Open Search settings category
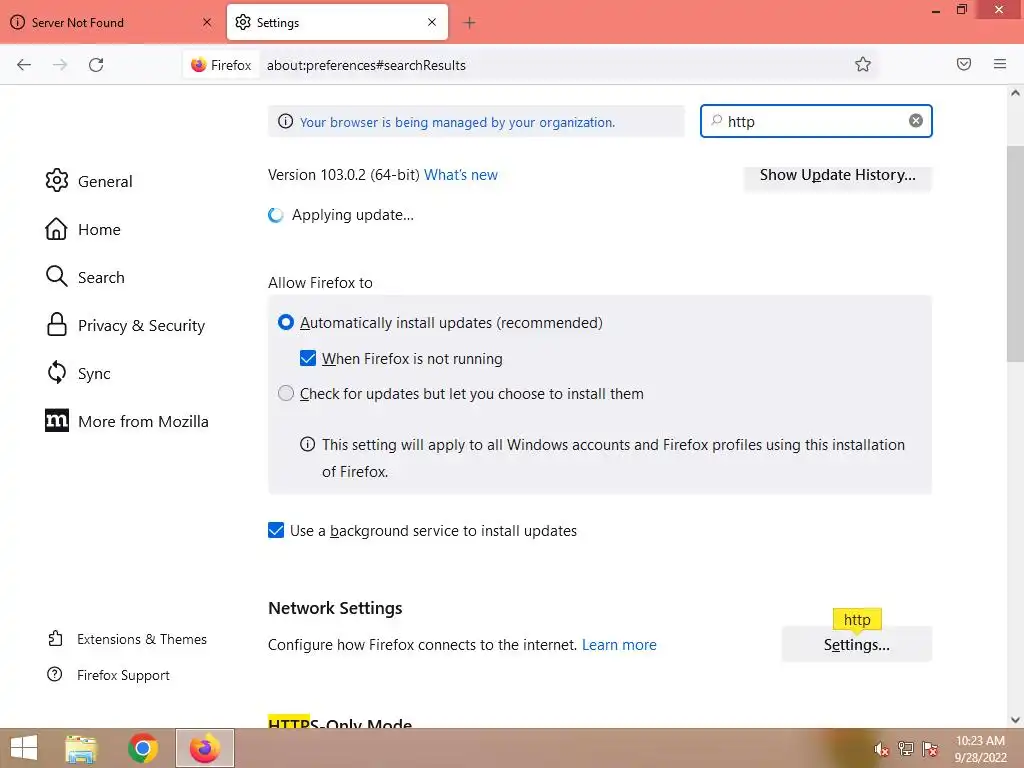Screen dimensions: 1024x768 coord(85,277)
